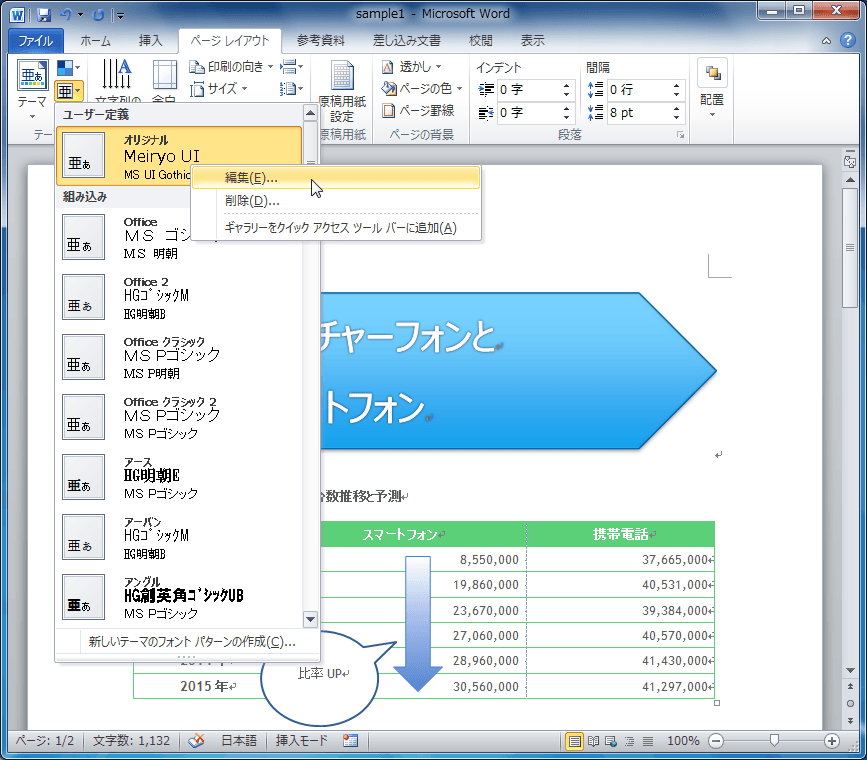Click the macro record icon in status bar

(x=350, y=741)
